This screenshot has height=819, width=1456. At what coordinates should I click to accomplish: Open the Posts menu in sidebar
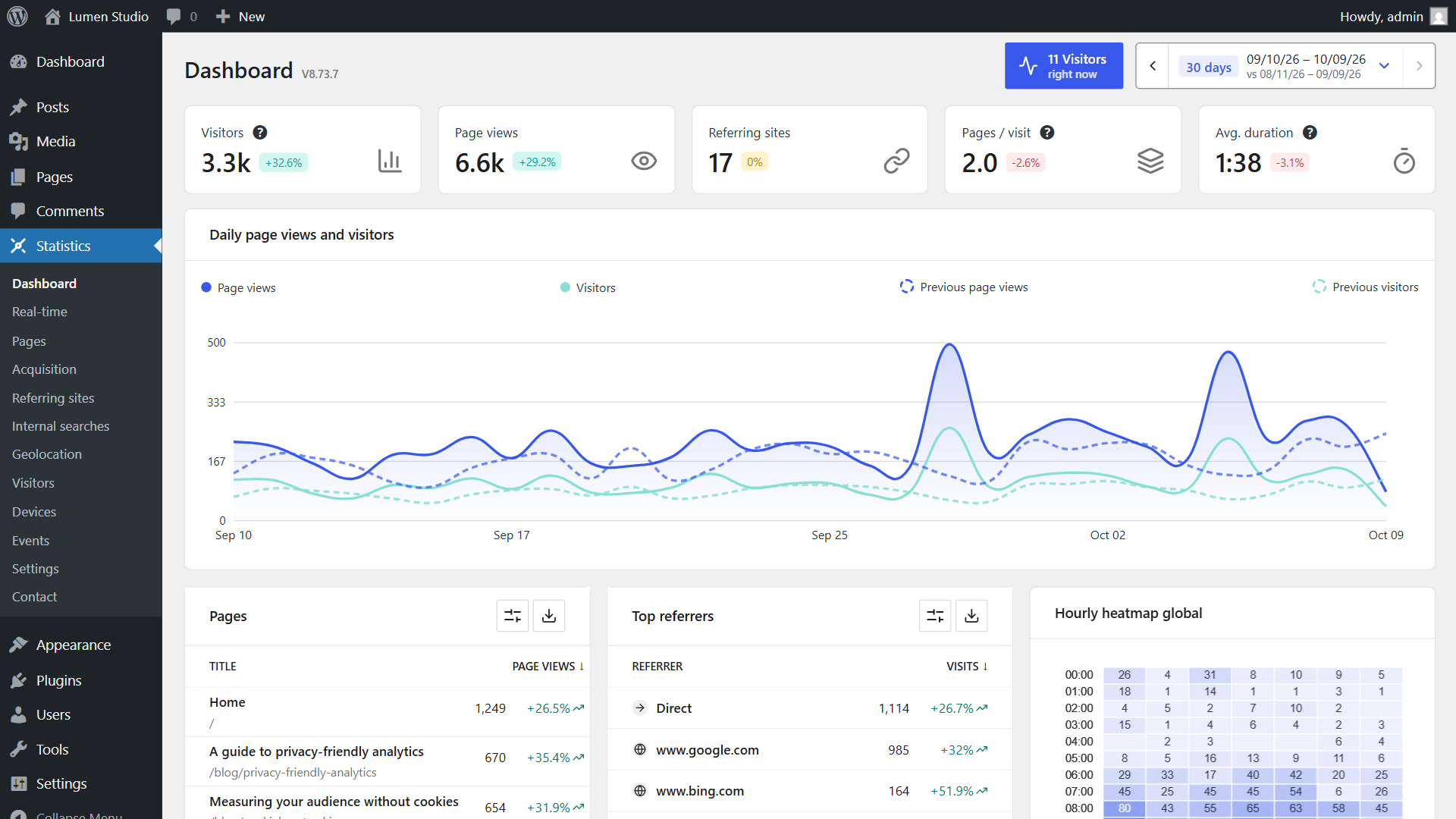click(x=81, y=107)
